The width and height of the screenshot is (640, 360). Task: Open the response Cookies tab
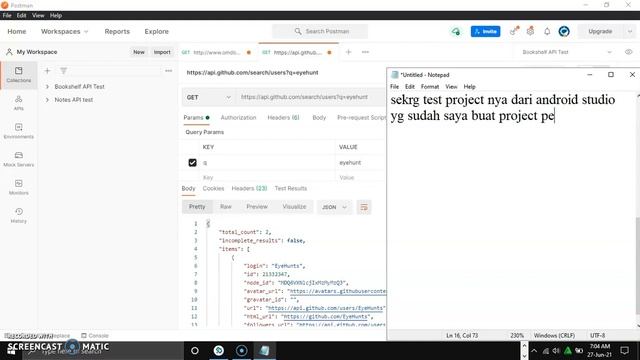(213, 189)
